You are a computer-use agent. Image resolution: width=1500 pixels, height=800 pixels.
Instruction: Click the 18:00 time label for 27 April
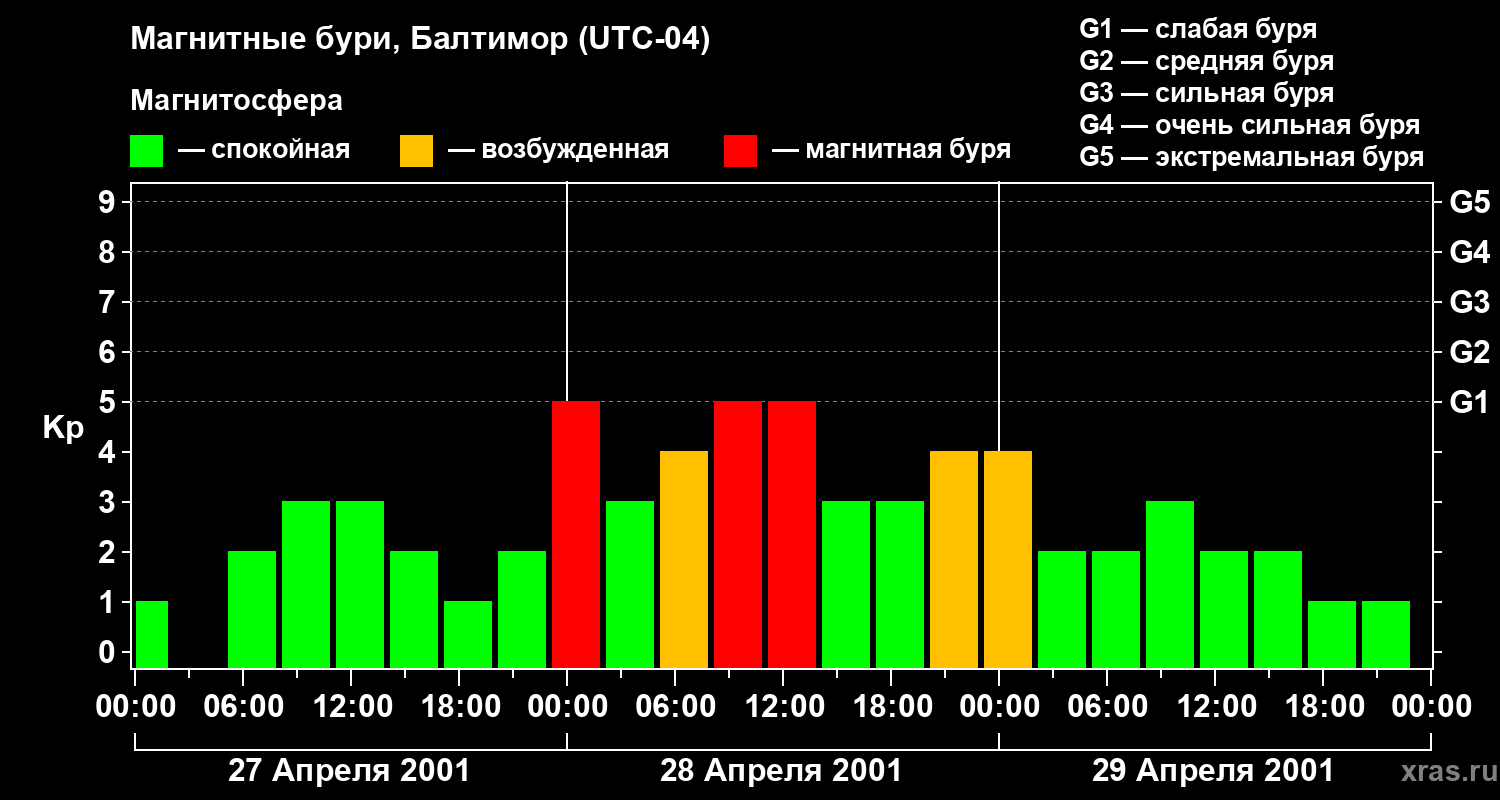click(459, 707)
